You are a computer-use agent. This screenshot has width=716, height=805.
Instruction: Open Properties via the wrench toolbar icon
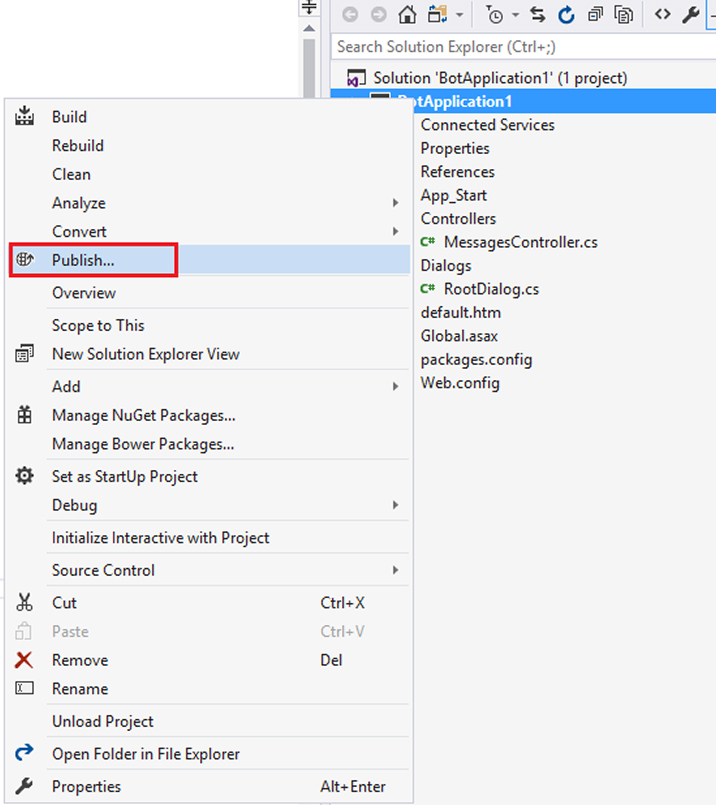690,14
